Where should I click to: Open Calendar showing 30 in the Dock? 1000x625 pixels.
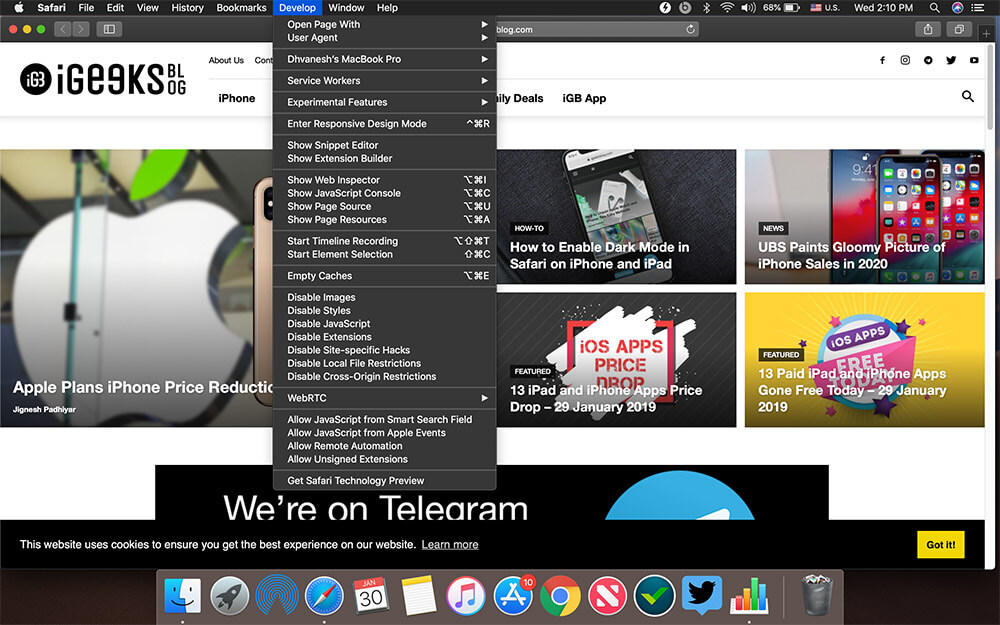tap(371, 594)
